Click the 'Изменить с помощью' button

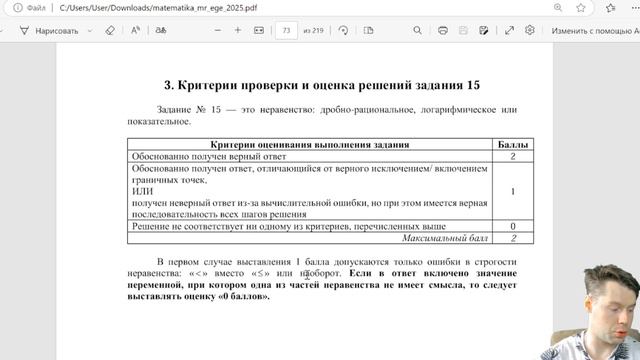click(596, 31)
